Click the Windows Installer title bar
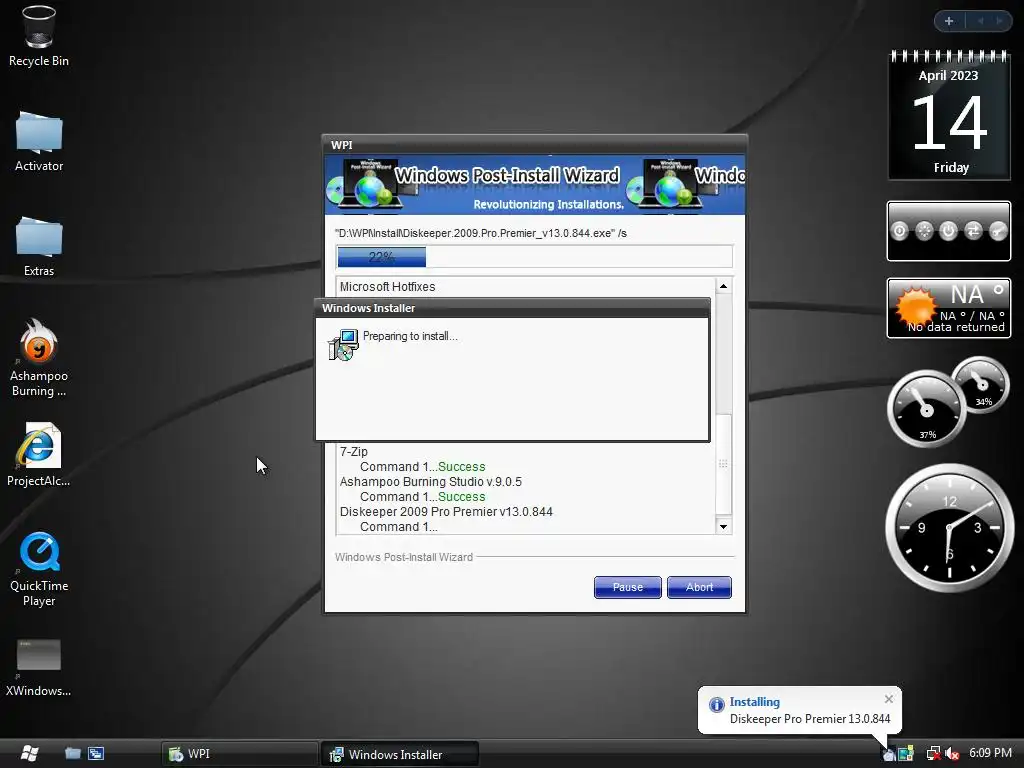 tap(512, 308)
